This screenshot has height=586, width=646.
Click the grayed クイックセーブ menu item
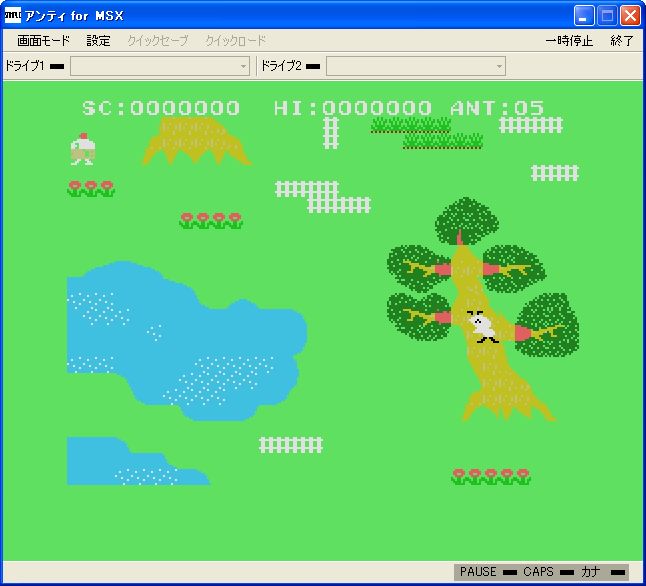pyautogui.click(x=157, y=40)
